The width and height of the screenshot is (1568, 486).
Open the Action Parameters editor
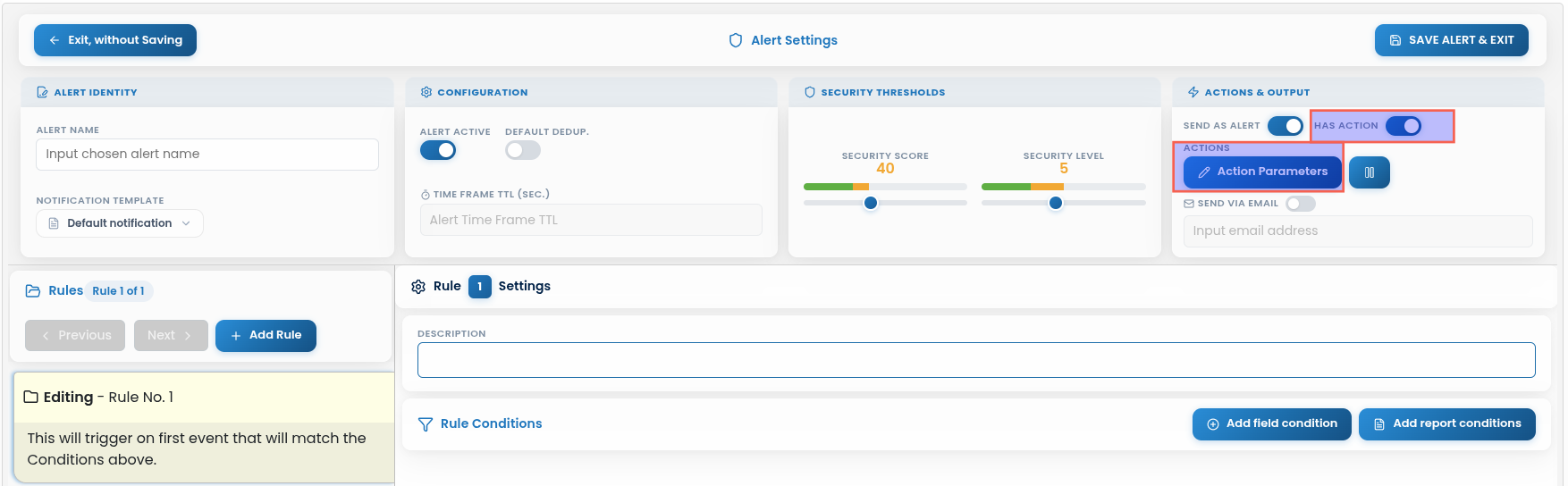1262,172
